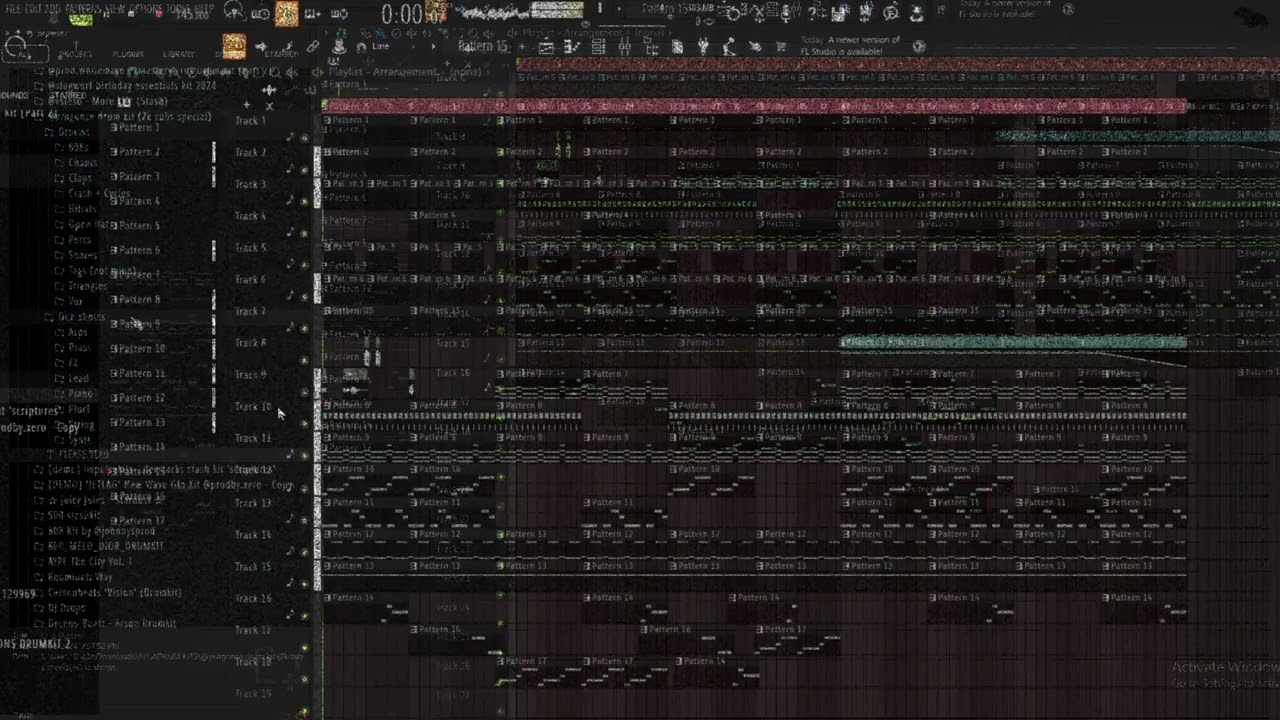The width and height of the screenshot is (1280, 720).
Task: Click the link chain icon in the toolbar
Action: coord(313,46)
